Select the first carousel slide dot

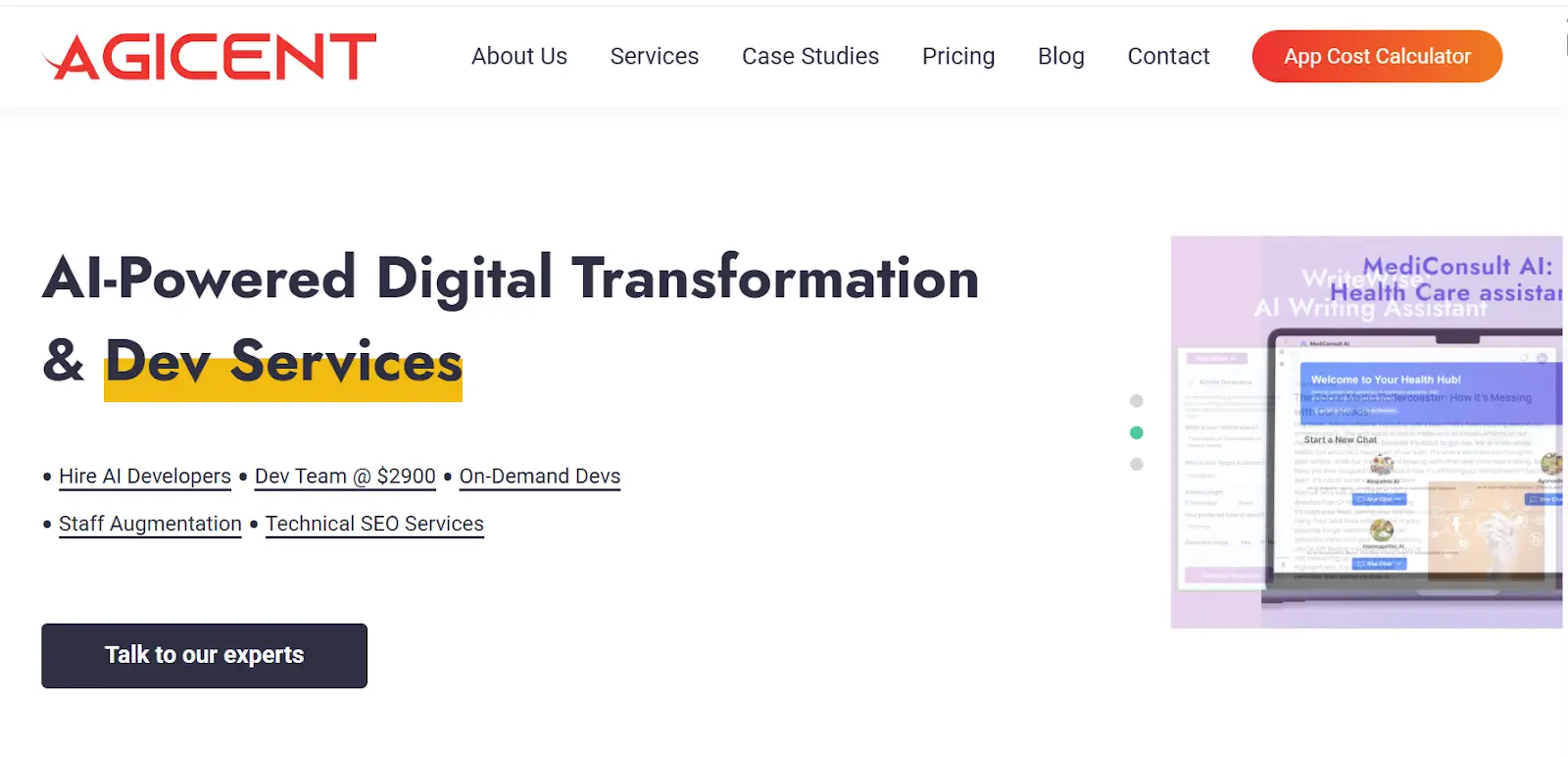click(1137, 401)
